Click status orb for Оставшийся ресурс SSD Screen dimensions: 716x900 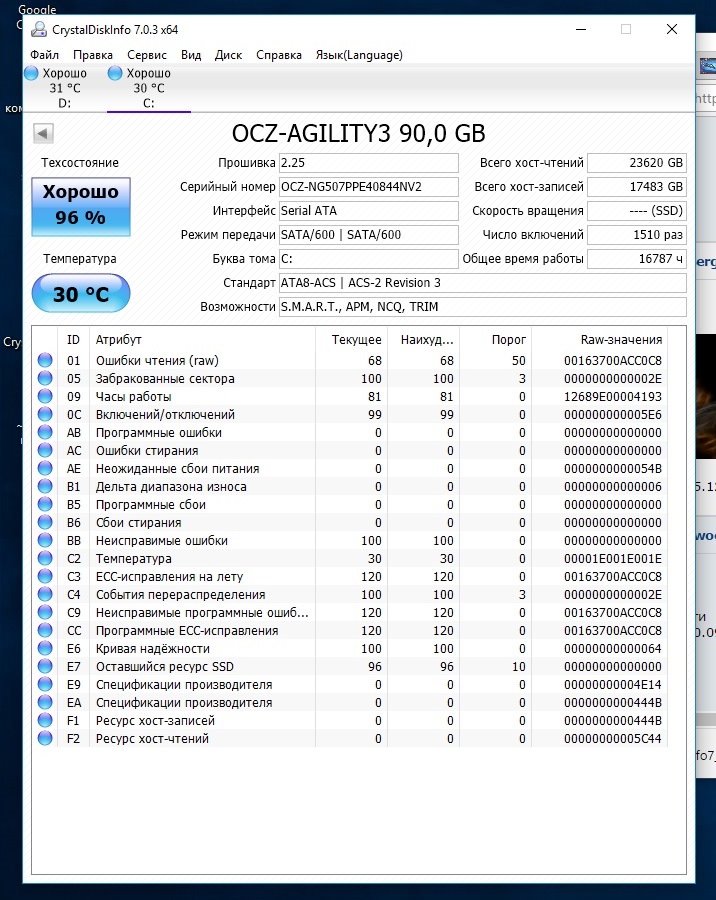pyautogui.click(x=45, y=666)
